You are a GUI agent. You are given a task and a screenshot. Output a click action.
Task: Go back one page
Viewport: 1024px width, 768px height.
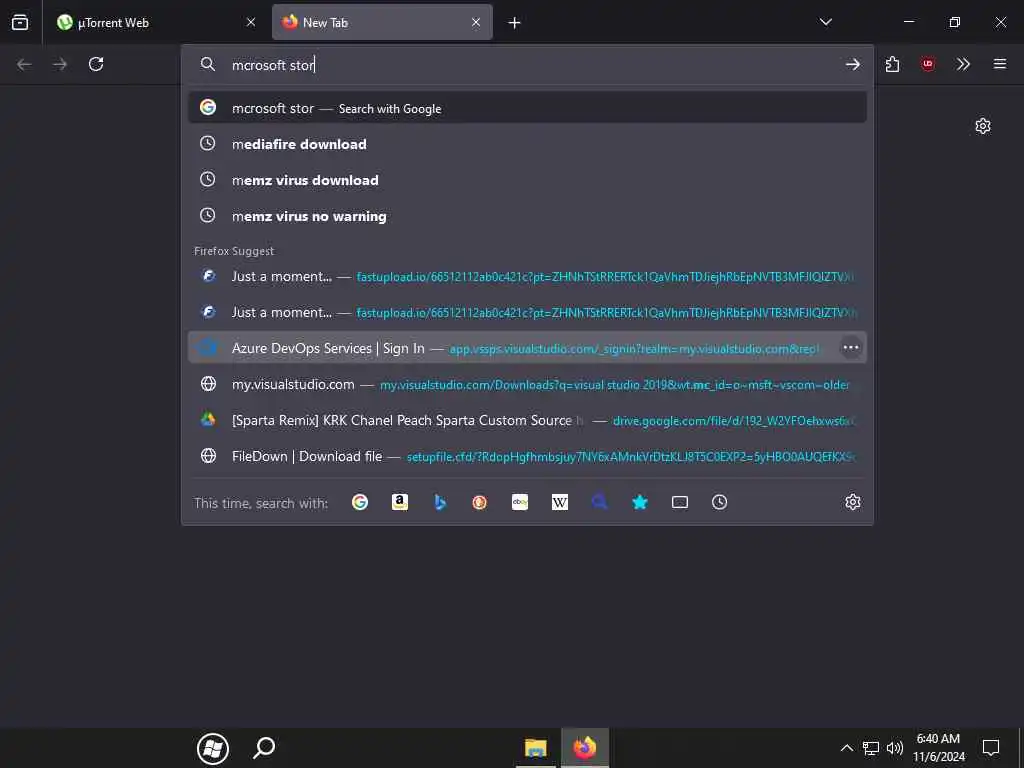coord(24,64)
